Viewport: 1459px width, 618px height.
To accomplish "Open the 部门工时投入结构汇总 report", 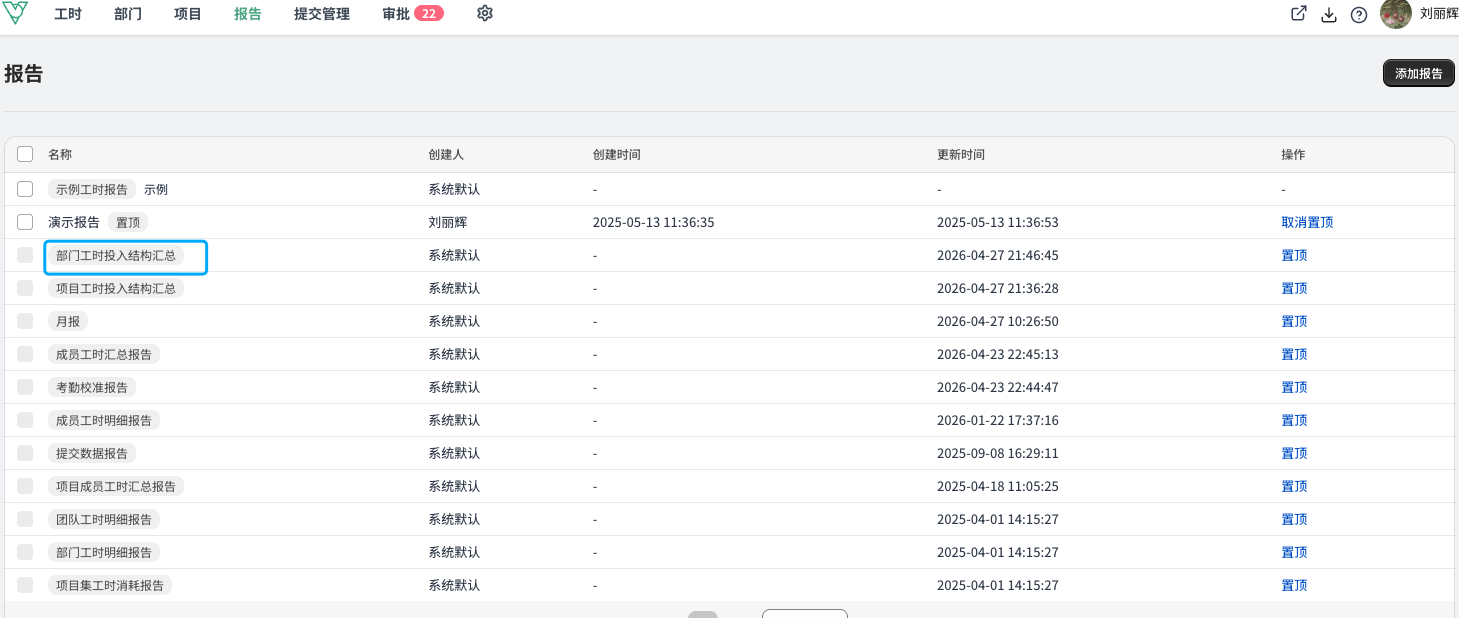I will (x=116, y=255).
